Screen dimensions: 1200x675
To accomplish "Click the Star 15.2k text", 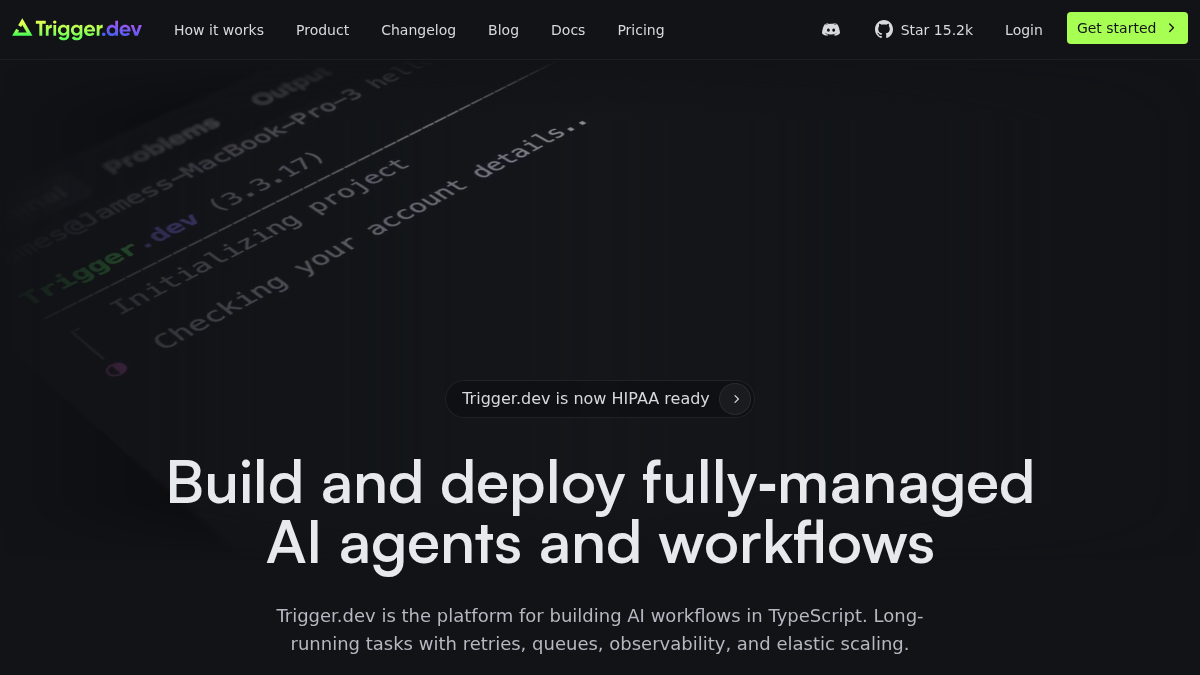I will (x=936, y=30).
